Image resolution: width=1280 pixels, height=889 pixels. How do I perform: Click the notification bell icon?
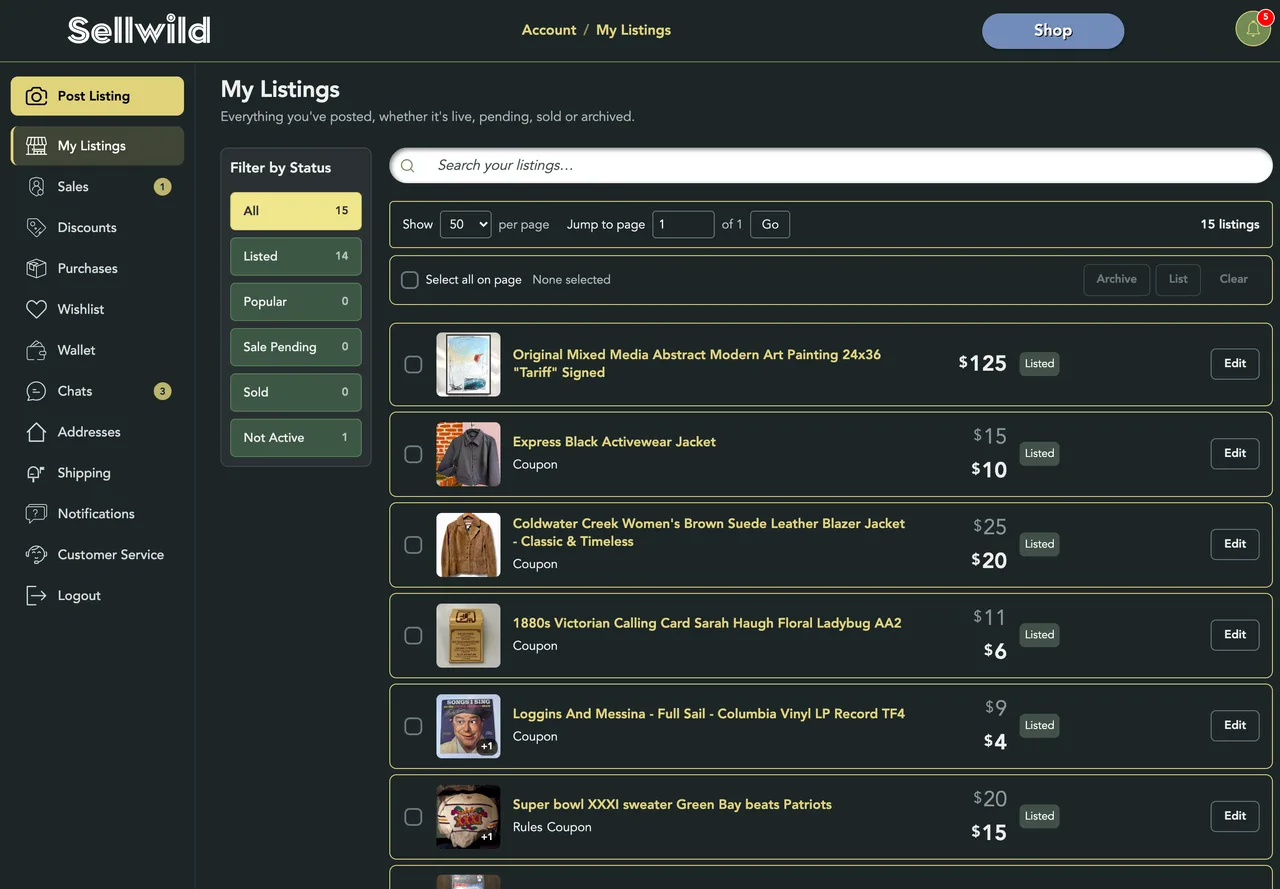point(1253,29)
